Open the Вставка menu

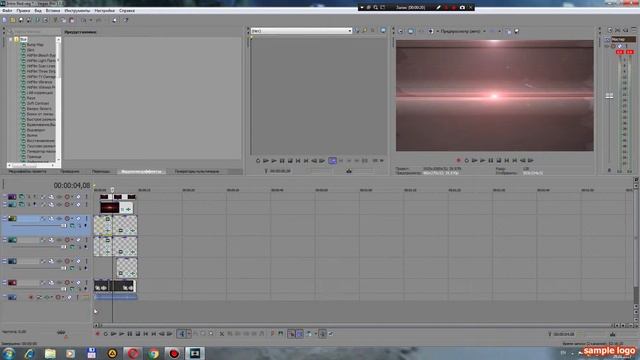(53, 11)
